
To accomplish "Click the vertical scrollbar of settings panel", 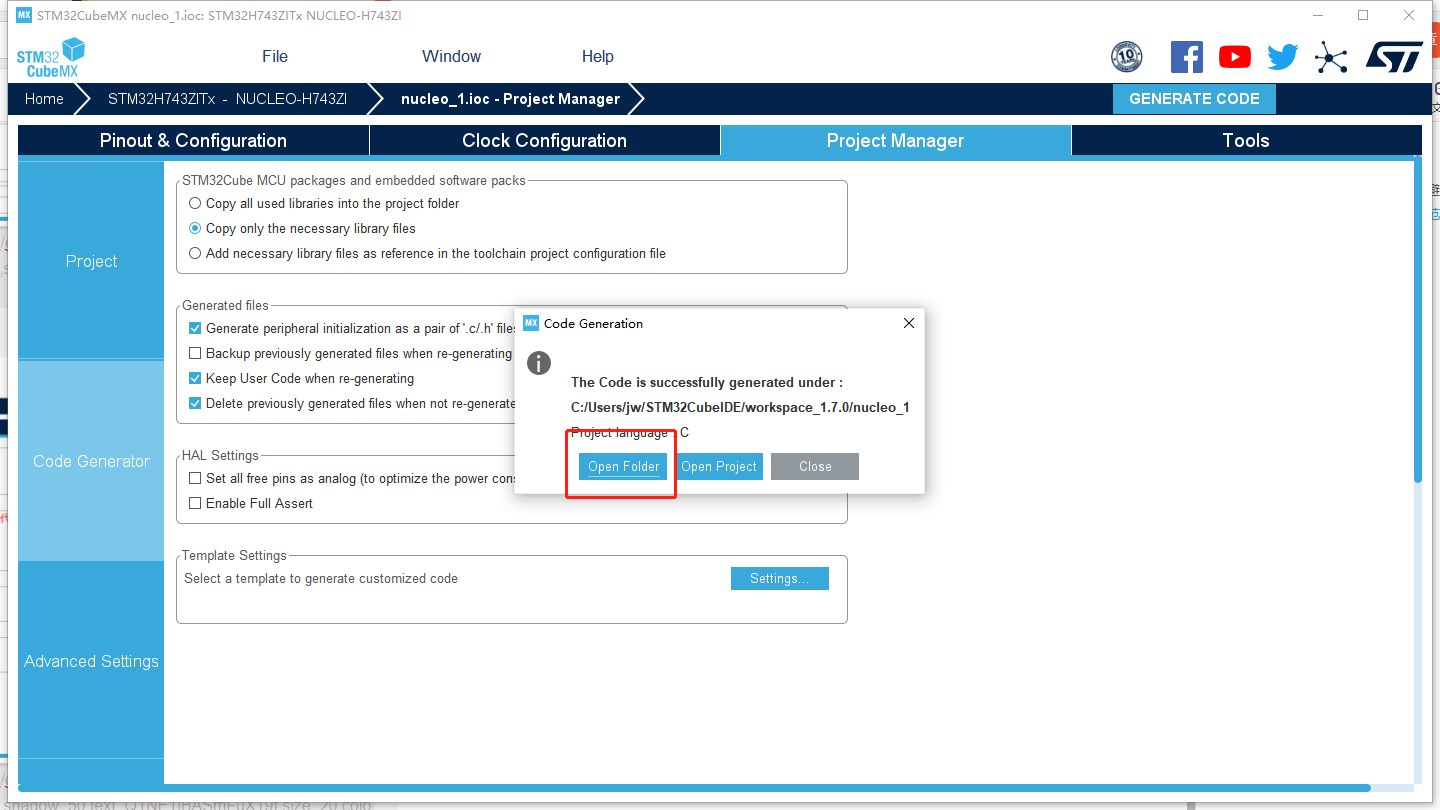I will click(x=1418, y=320).
